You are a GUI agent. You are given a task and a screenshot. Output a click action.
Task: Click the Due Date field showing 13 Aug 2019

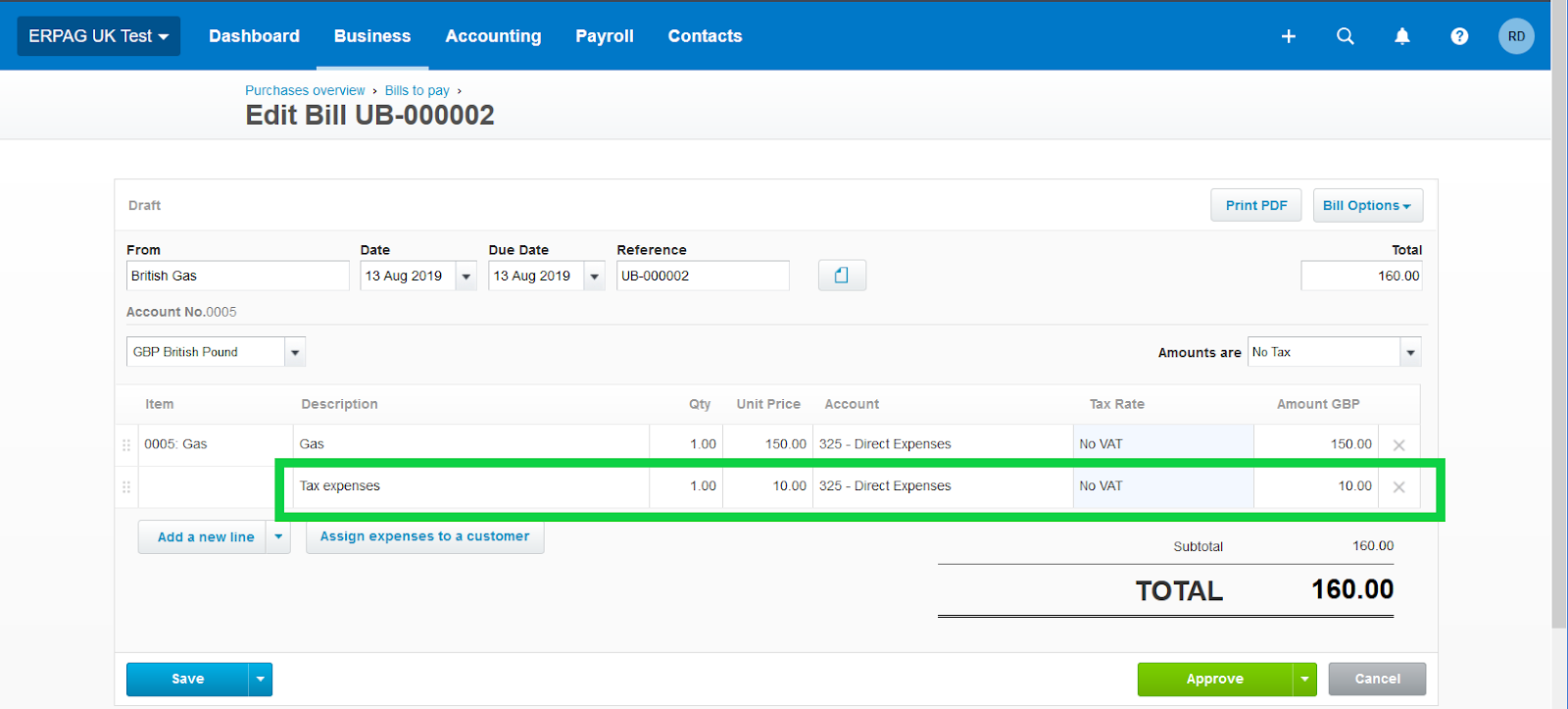pyautogui.click(x=536, y=276)
